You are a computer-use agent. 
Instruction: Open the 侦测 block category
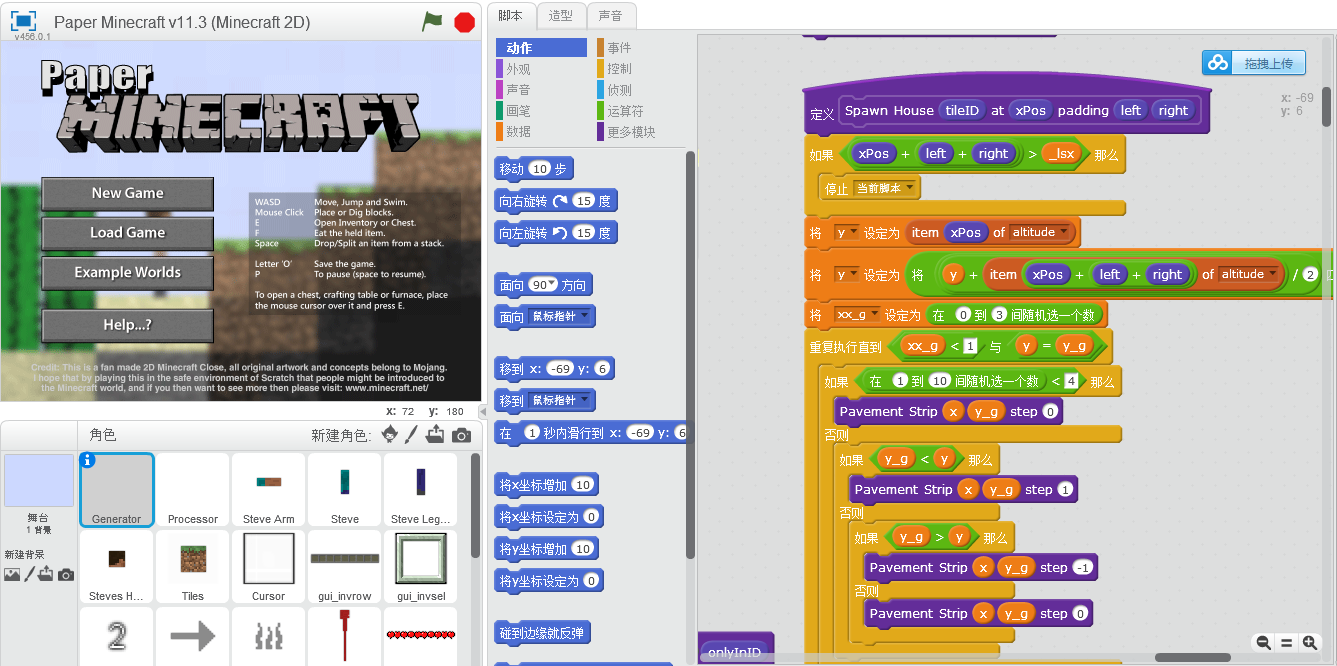pyautogui.click(x=640, y=90)
